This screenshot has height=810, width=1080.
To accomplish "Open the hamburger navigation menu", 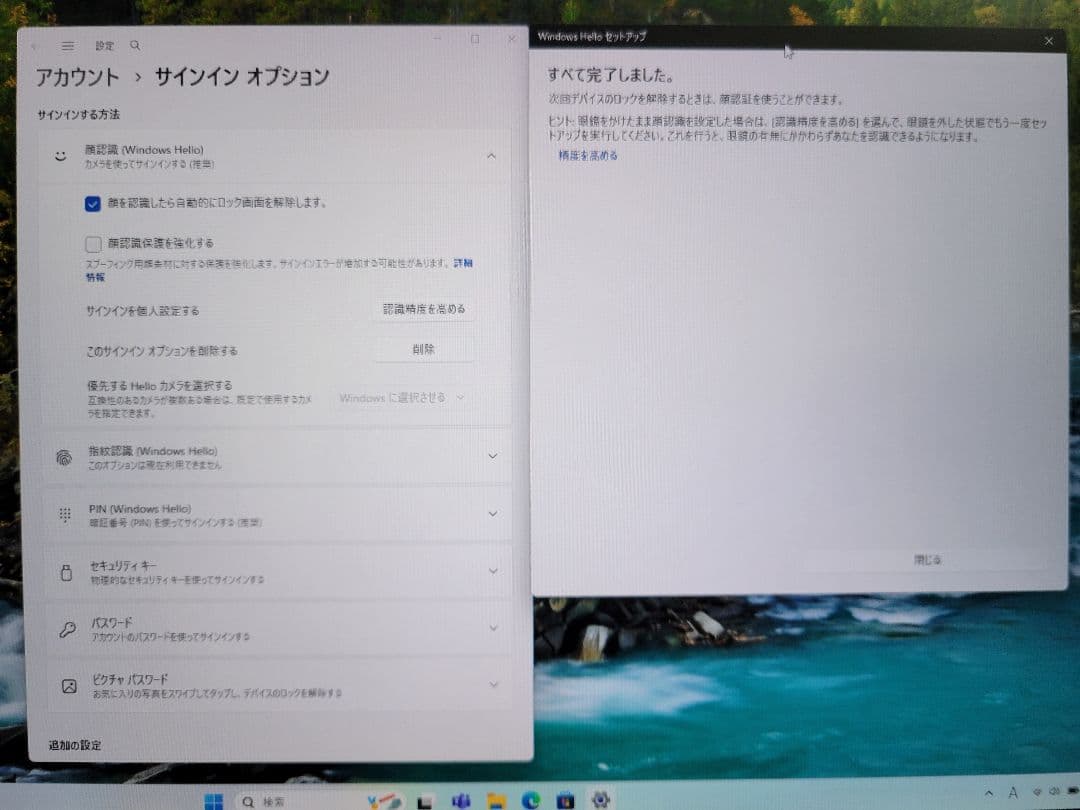I will 68,45.
